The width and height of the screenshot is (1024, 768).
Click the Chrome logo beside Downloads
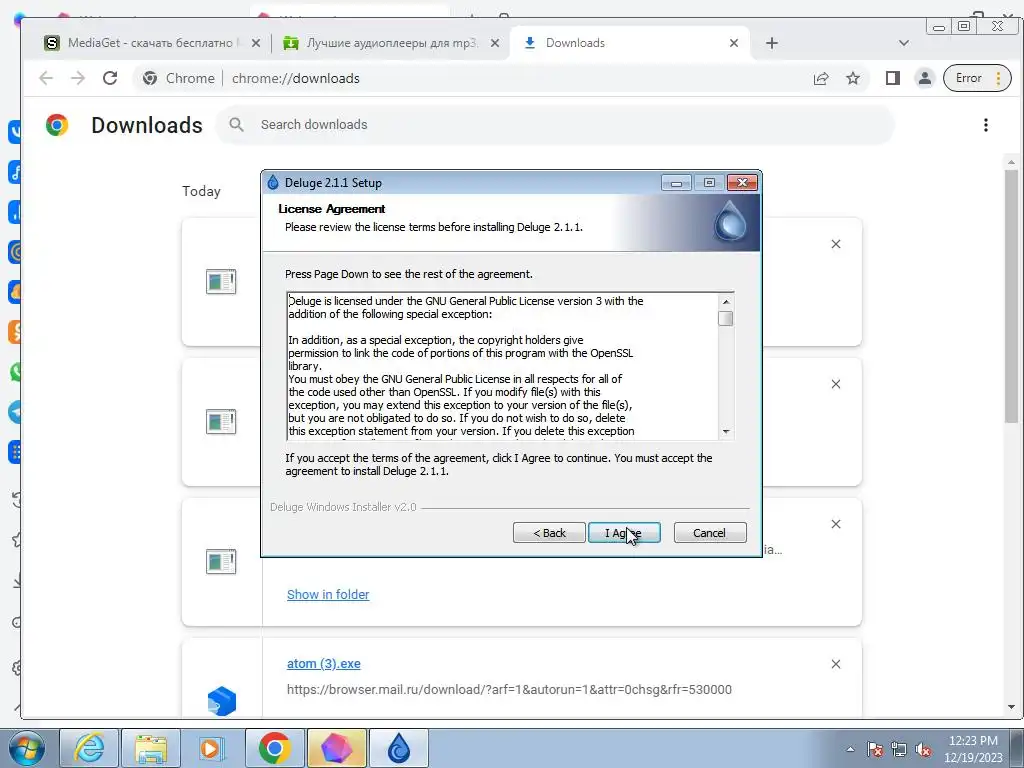[x=57, y=125]
